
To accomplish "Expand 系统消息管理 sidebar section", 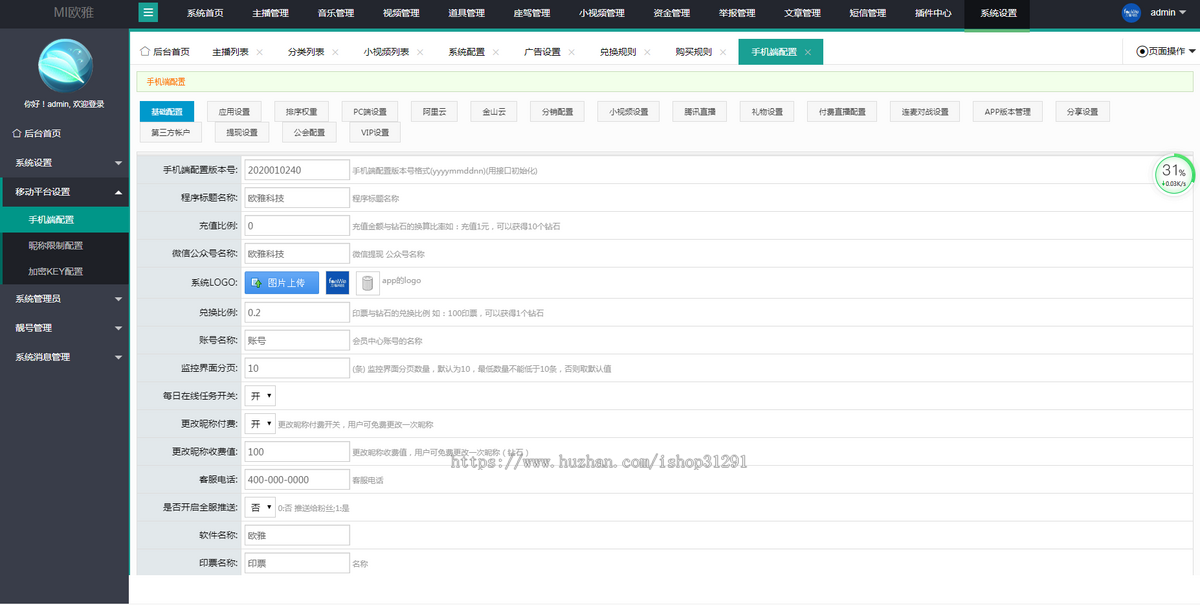I will click(x=64, y=356).
